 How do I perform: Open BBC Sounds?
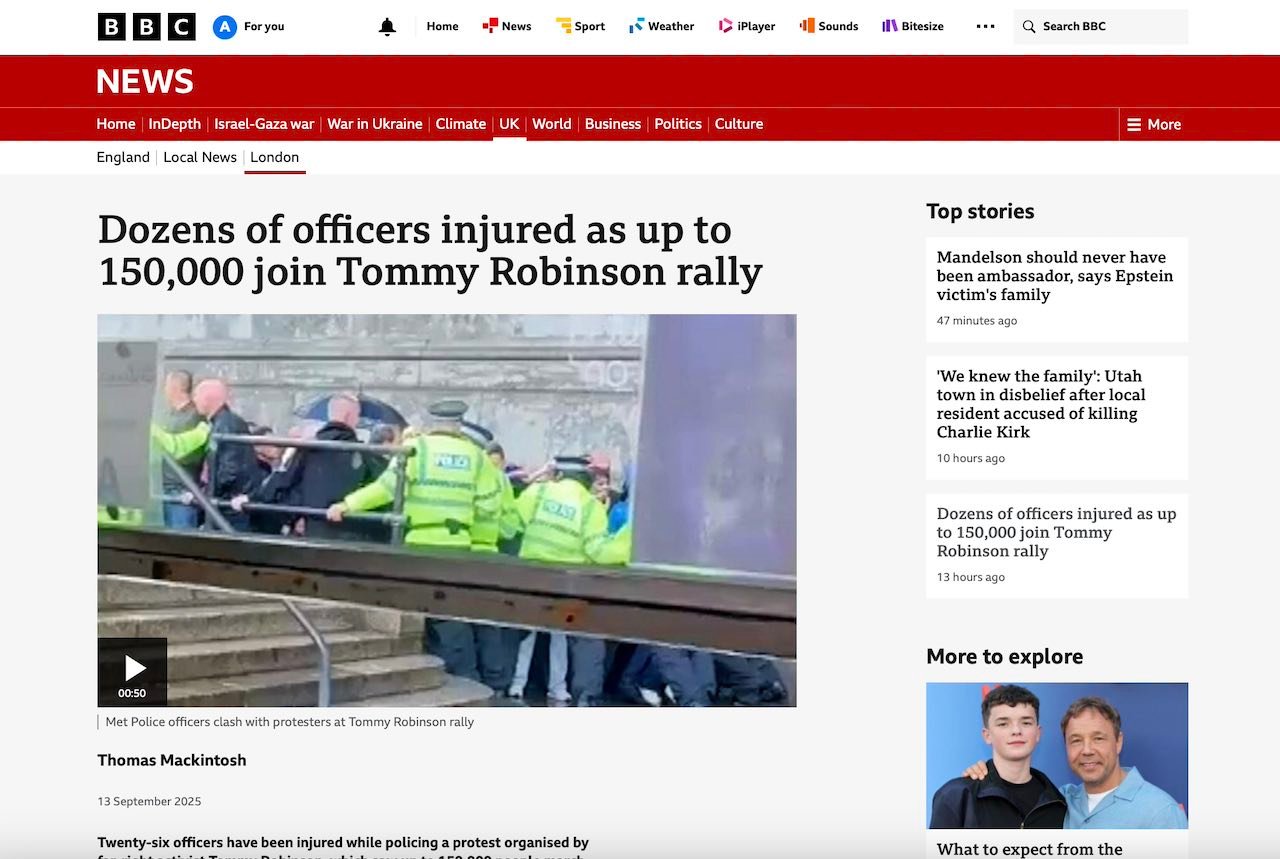coord(829,27)
